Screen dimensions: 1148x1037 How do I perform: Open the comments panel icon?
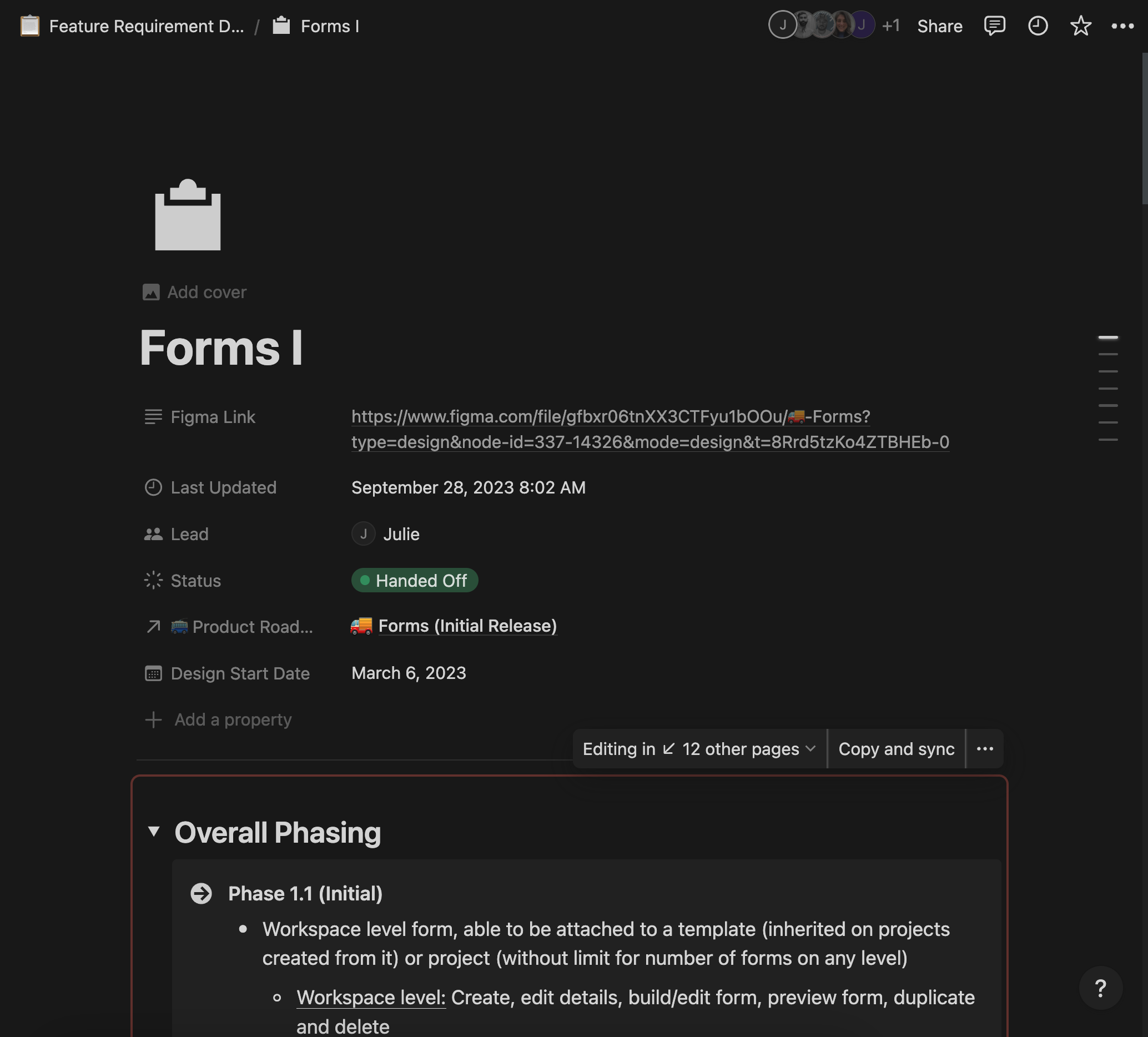pos(994,26)
